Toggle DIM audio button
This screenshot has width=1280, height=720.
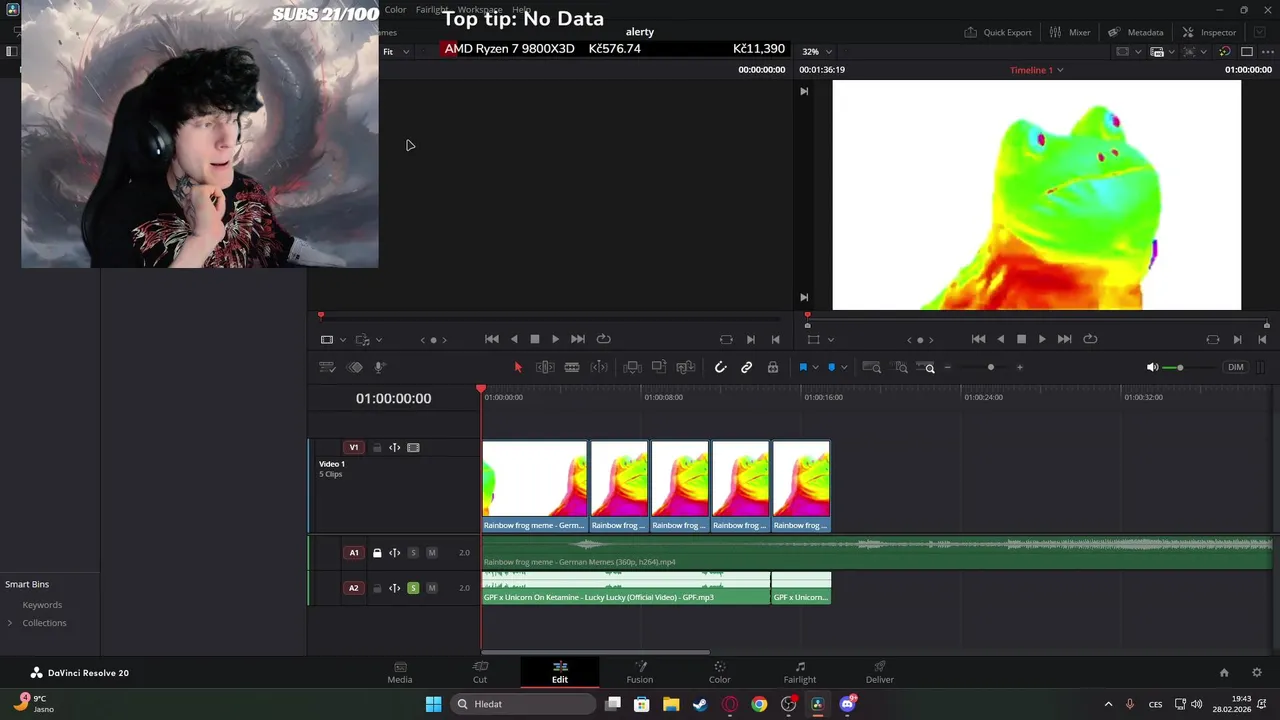(x=1236, y=368)
